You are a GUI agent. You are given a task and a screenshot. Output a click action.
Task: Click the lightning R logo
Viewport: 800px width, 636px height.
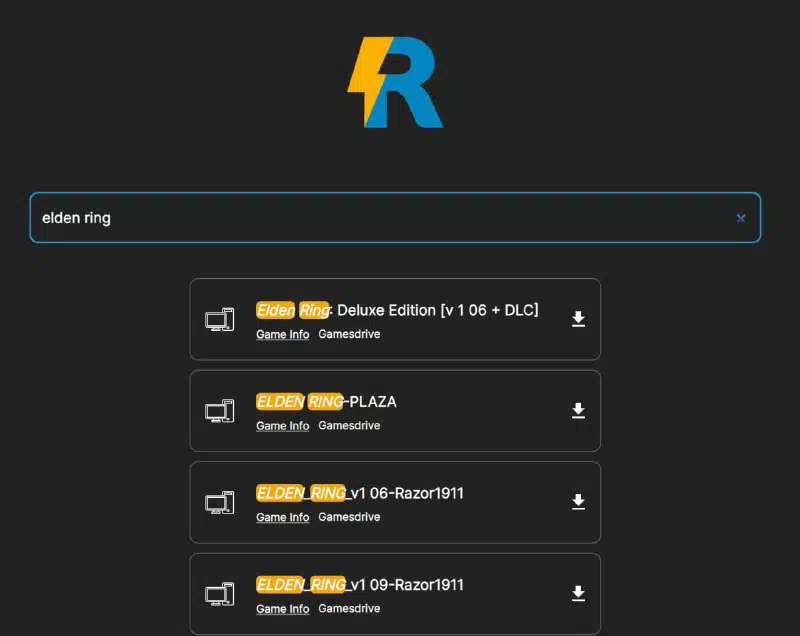click(x=395, y=82)
